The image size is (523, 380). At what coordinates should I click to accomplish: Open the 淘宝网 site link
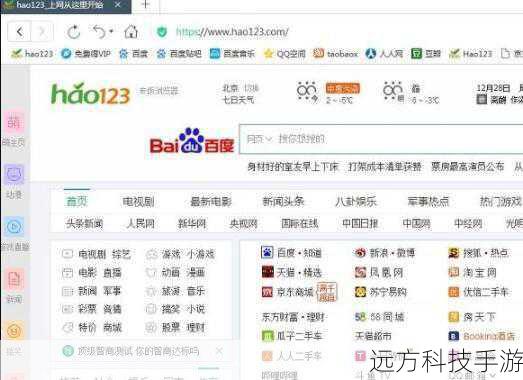pyautogui.click(x=473, y=273)
